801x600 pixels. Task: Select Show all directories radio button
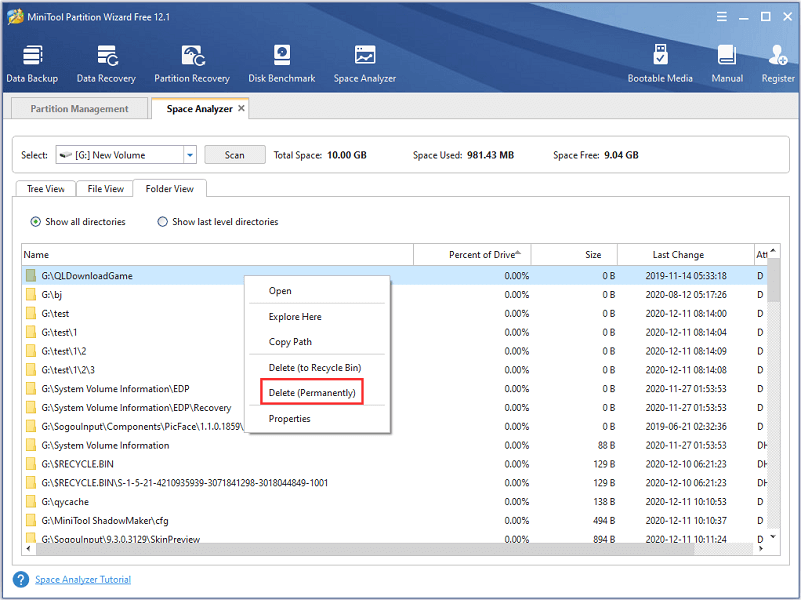[x=37, y=222]
